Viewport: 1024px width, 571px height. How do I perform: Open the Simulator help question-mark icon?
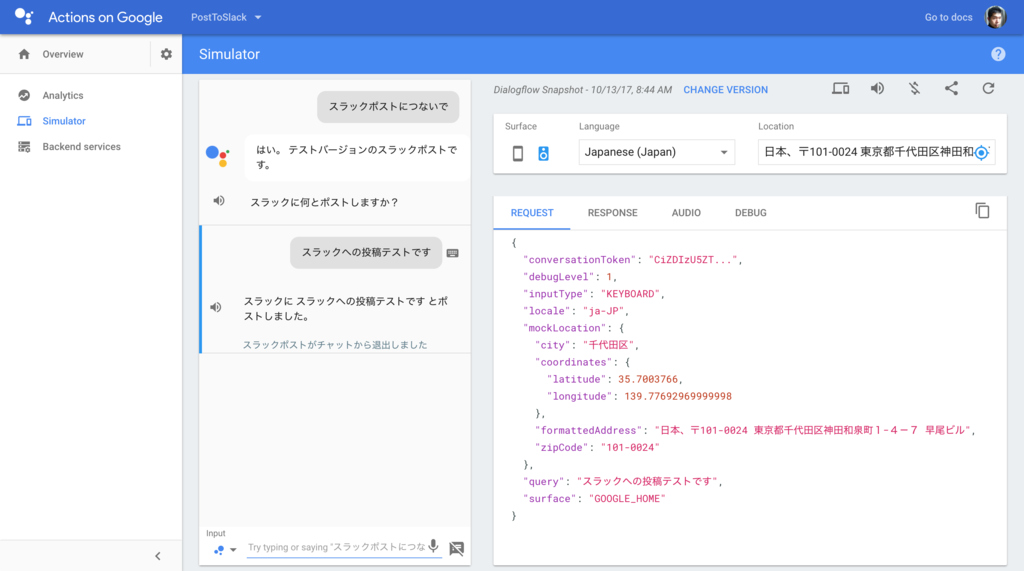click(998, 54)
